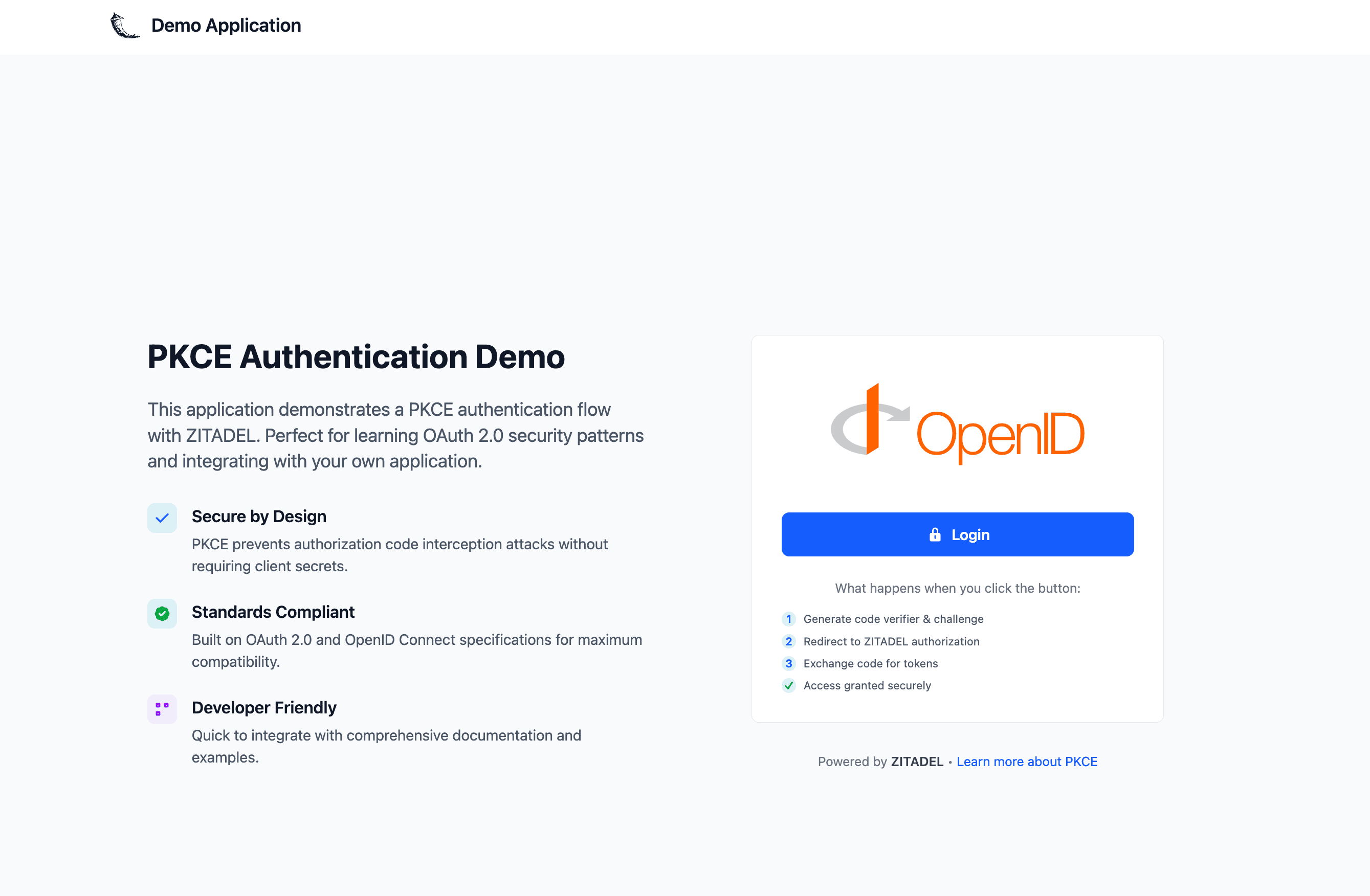This screenshot has width=1370, height=896.
Task: Click the Developer Friendly purple grid icon
Action: [162, 709]
